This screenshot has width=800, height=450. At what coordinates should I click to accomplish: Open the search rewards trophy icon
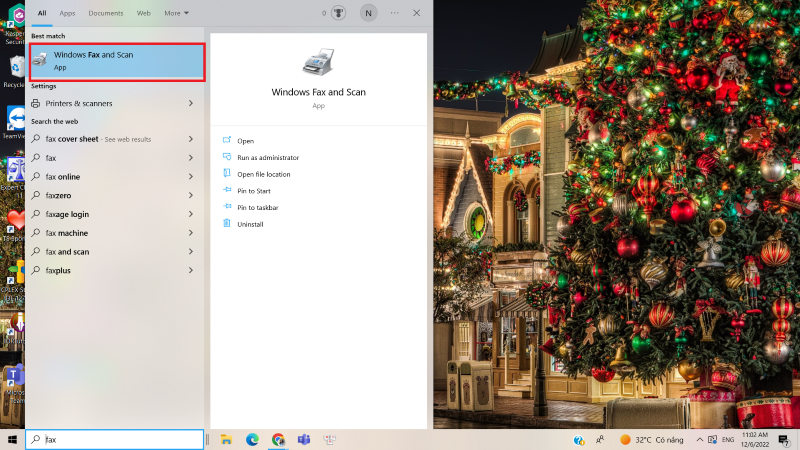coord(338,13)
